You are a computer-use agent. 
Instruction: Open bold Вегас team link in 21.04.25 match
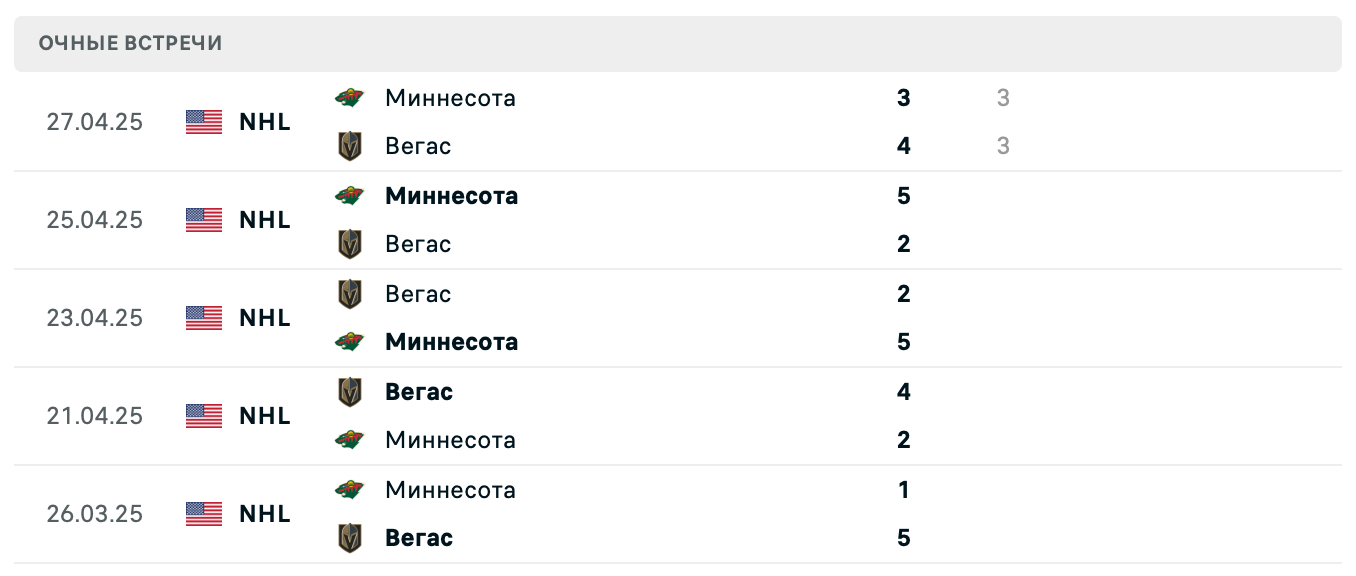click(419, 392)
